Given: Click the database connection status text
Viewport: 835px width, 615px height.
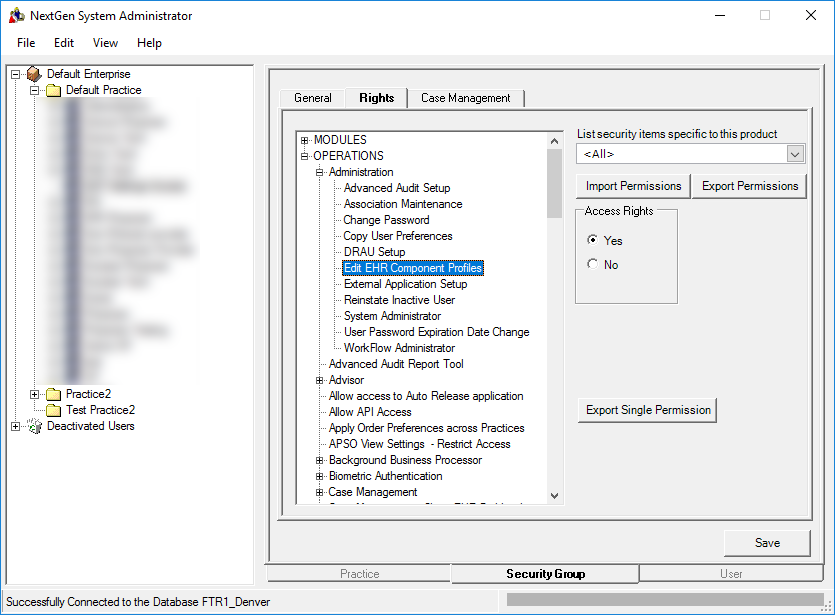Looking at the screenshot, I should point(138,602).
